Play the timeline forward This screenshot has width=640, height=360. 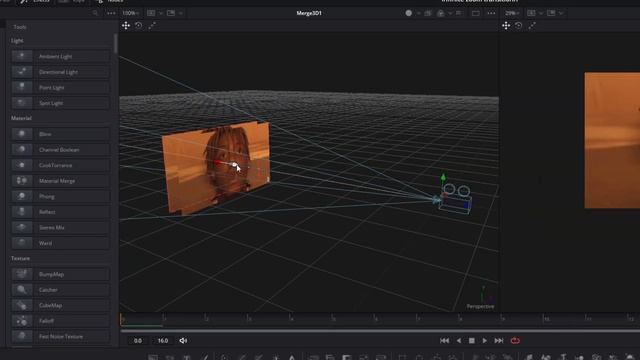click(484, 340)
